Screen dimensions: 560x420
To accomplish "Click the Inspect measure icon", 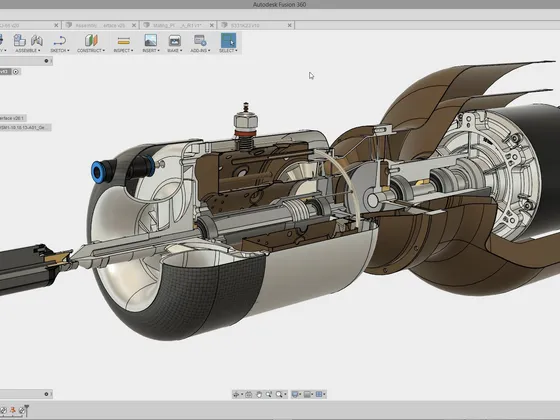I will tap(123, 41).
